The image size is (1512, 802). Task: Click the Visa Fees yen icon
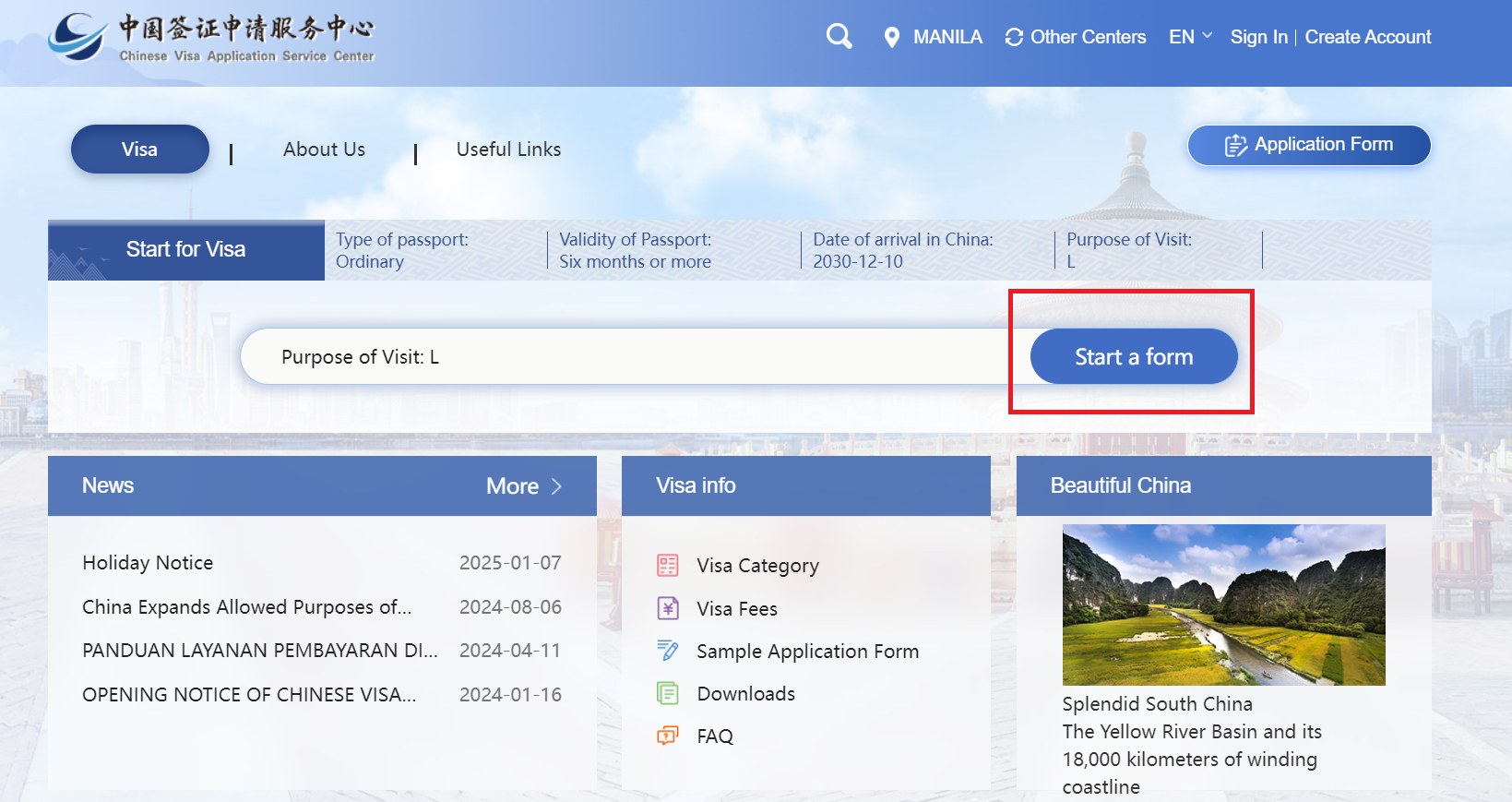[x=667, y=608]
